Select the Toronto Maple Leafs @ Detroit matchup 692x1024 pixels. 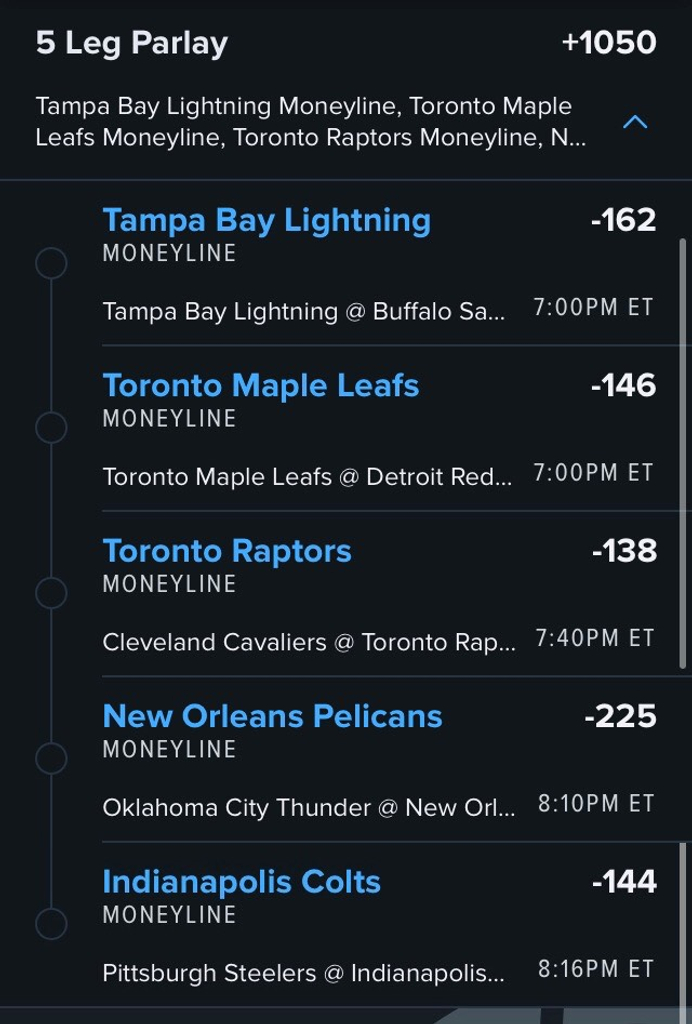coord(306,477)
